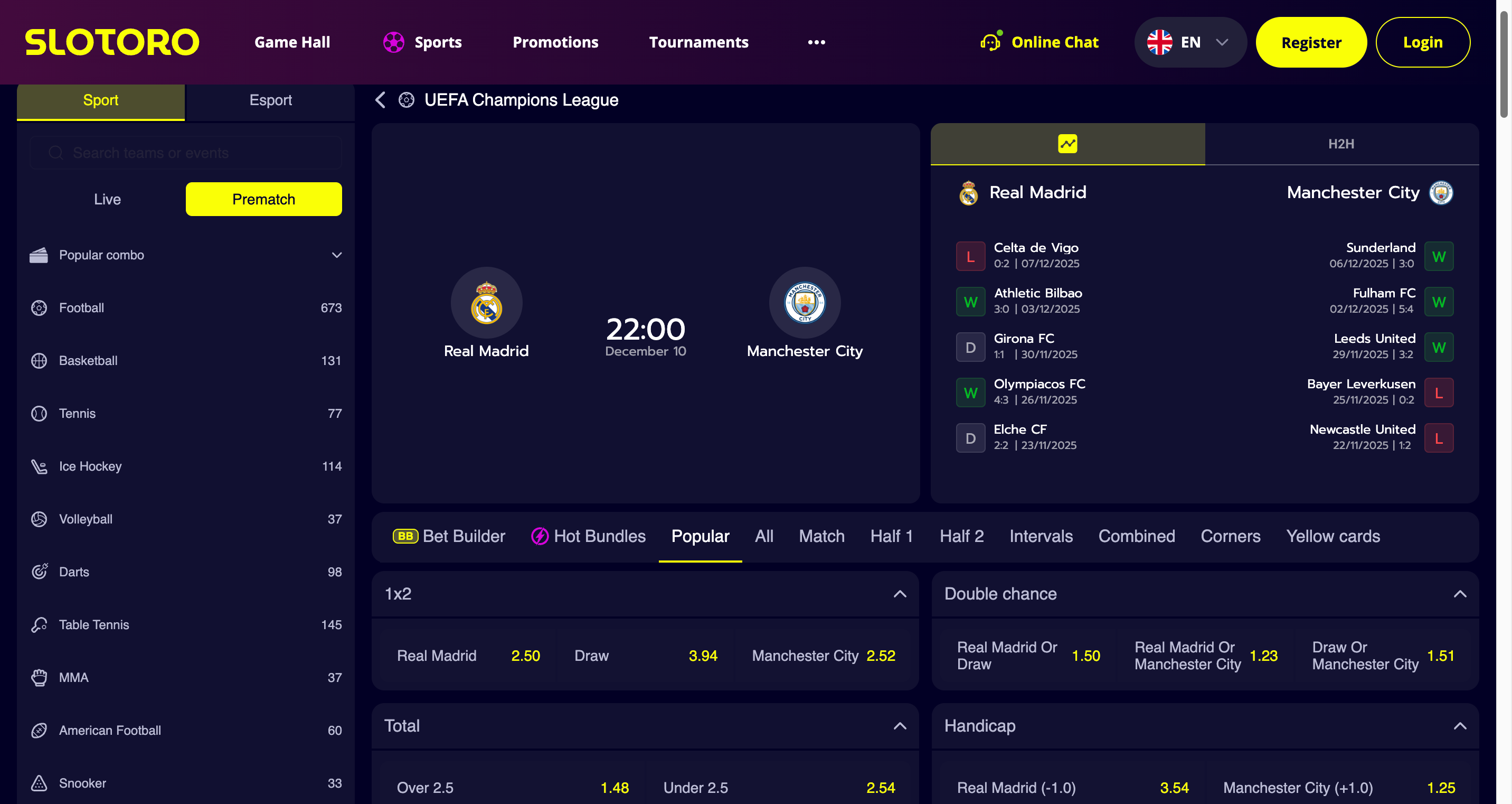Select Real Madrid Or Draw 1.50
The height and width of the screenshot is (804, 1512).
(1028, 656)
